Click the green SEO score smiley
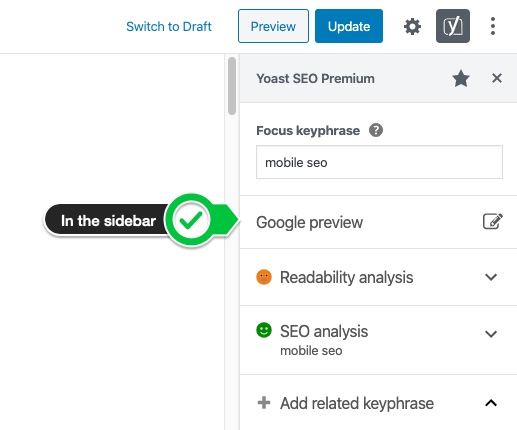Viewport: 517px width, 430px height. tap(264, 330)
